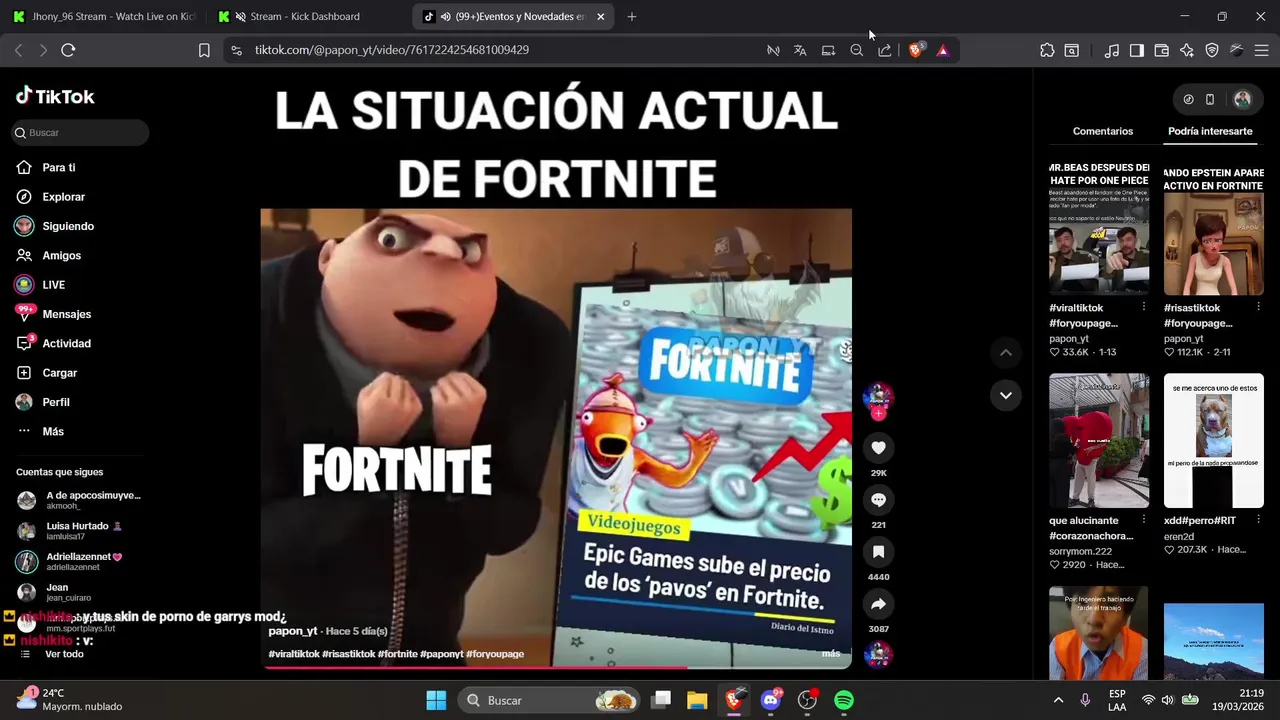Open the profile avatar menu at top right
Viewport: 1280px width, 720px height.
coord(1242,99)
